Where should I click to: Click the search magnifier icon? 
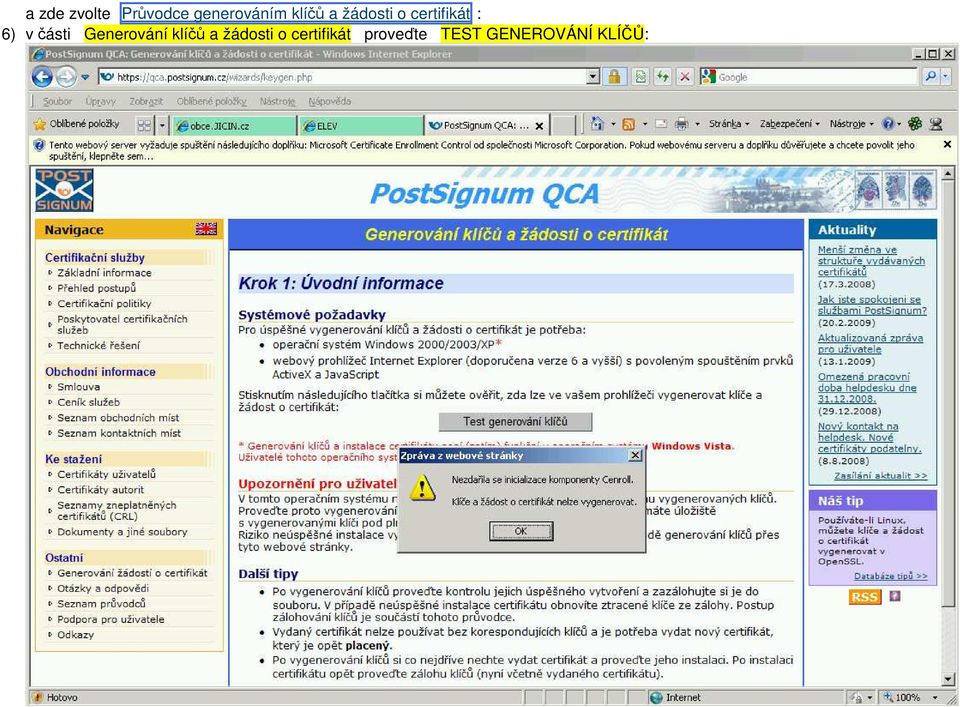point(931,77)
